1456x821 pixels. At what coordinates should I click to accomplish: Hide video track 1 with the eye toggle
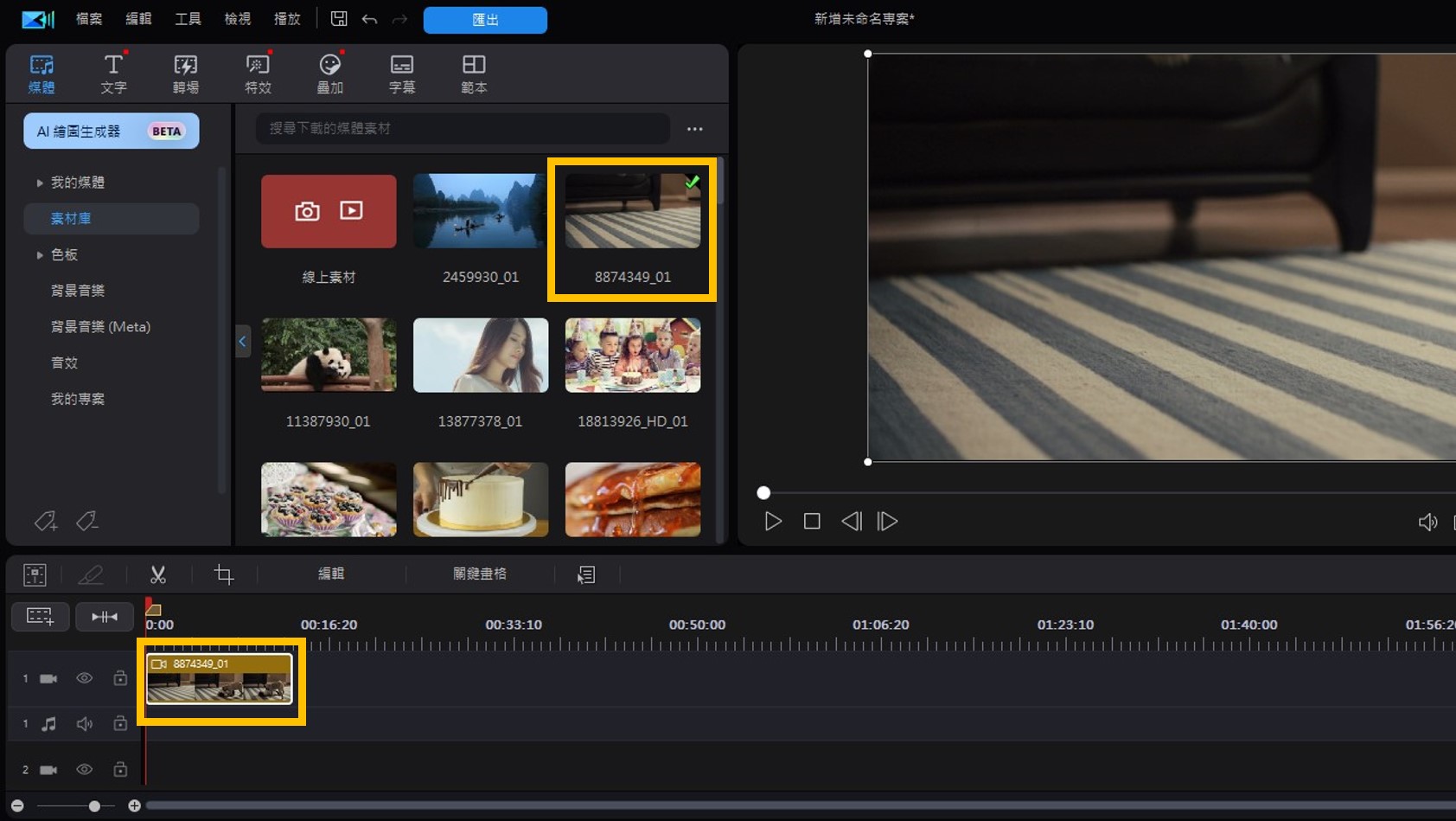[x=84, y=678]
